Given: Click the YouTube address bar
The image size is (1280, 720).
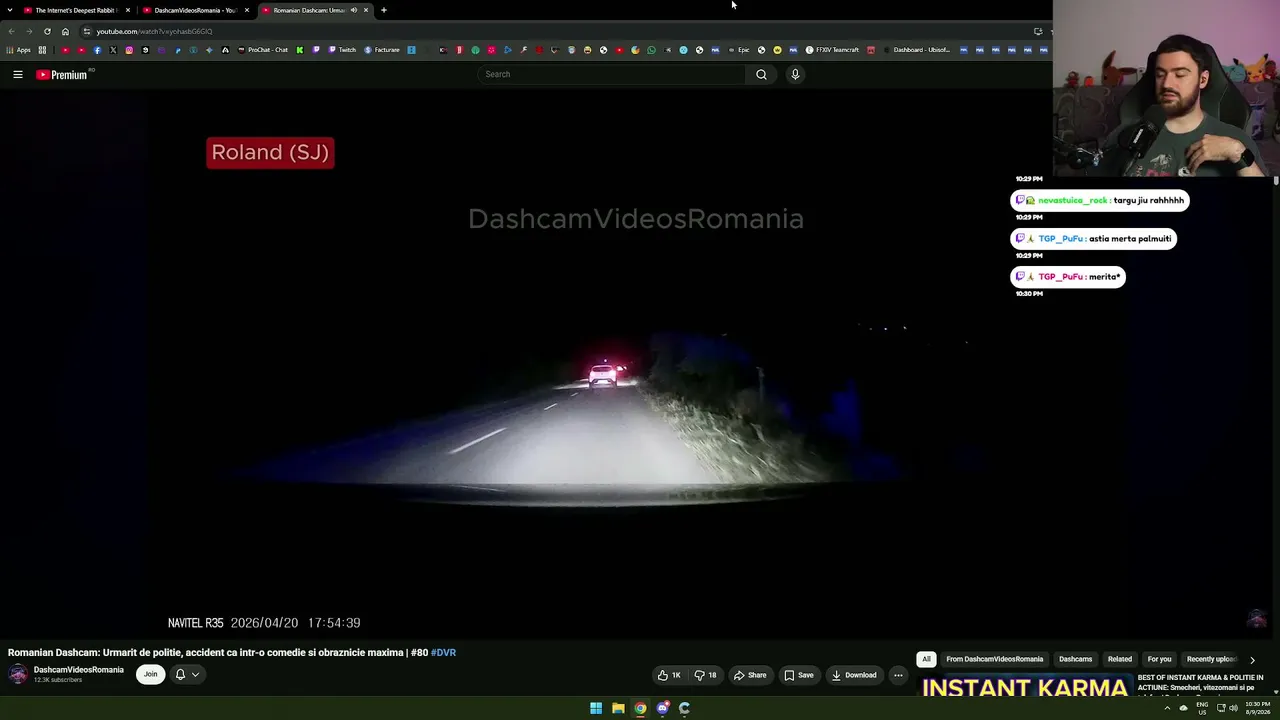Looking at the screenshot, I should [560, 31].
